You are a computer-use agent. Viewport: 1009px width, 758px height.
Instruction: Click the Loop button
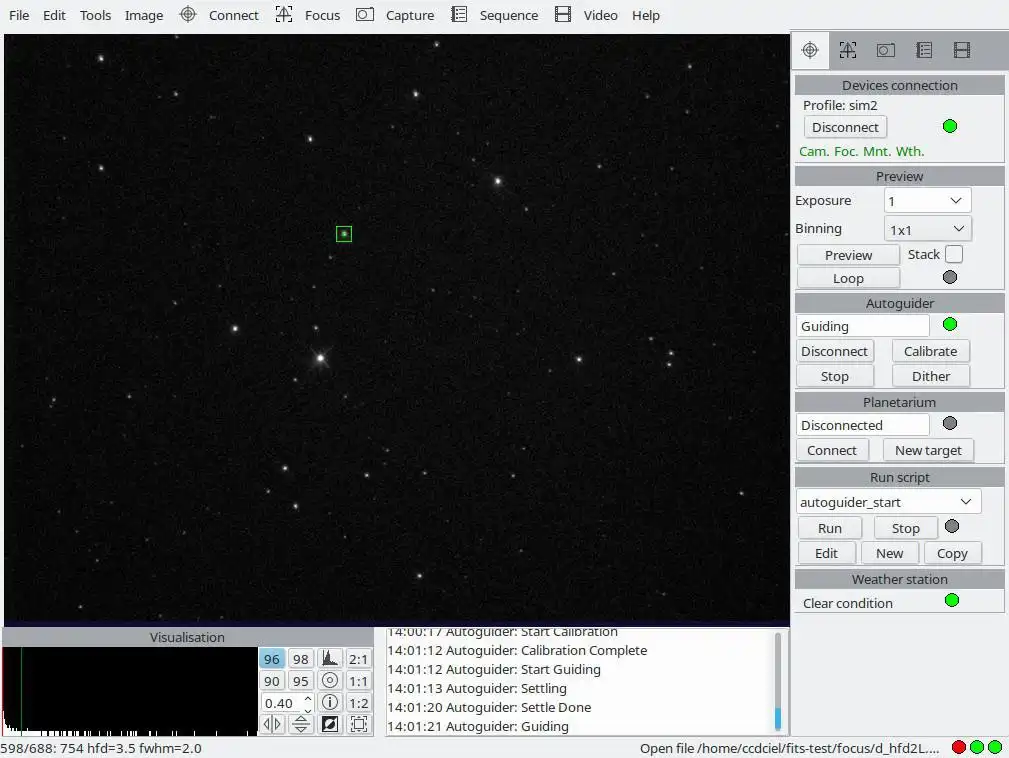pyautogui.click(x=848, y=278)
